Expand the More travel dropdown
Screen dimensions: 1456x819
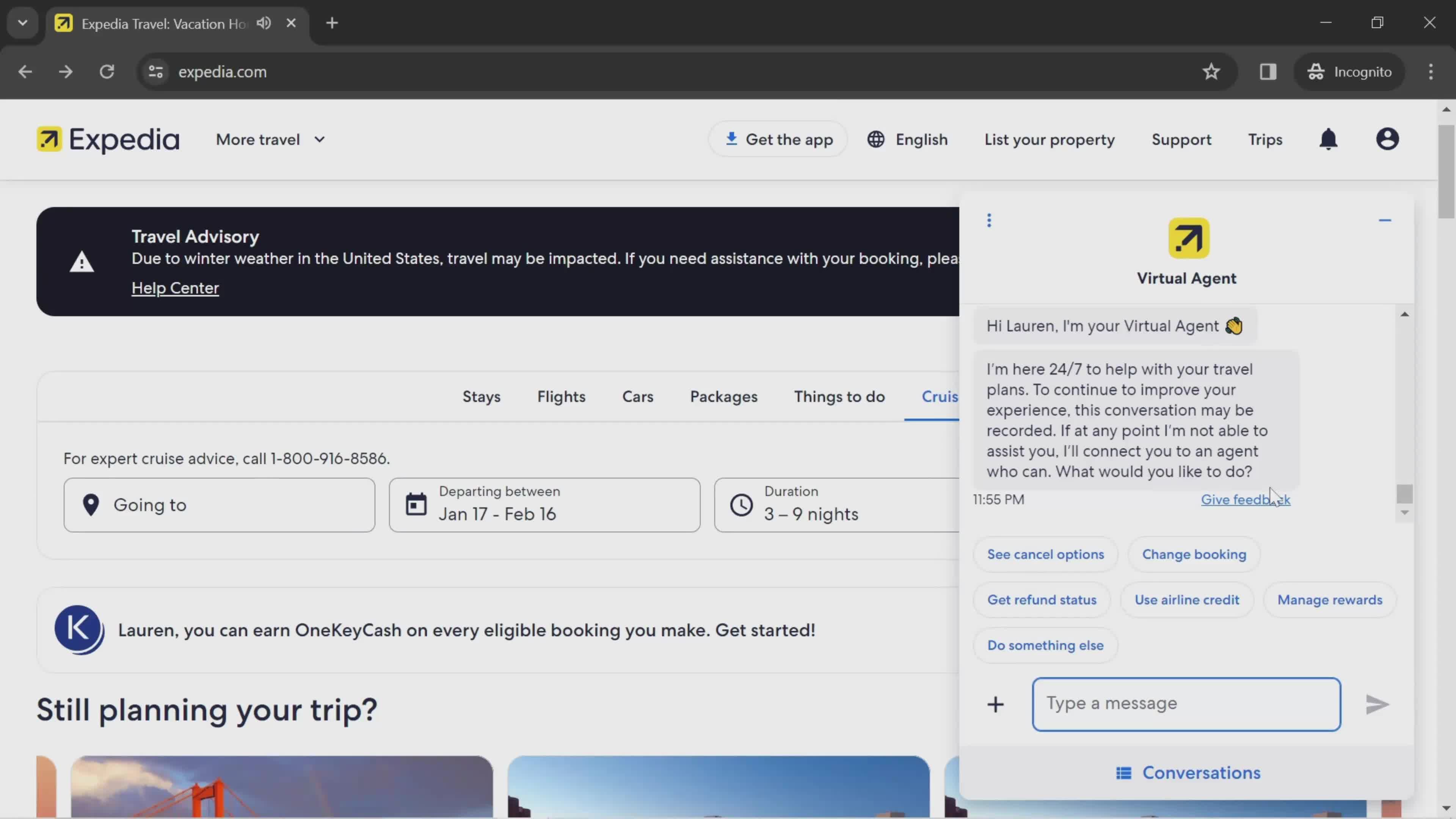271,140
